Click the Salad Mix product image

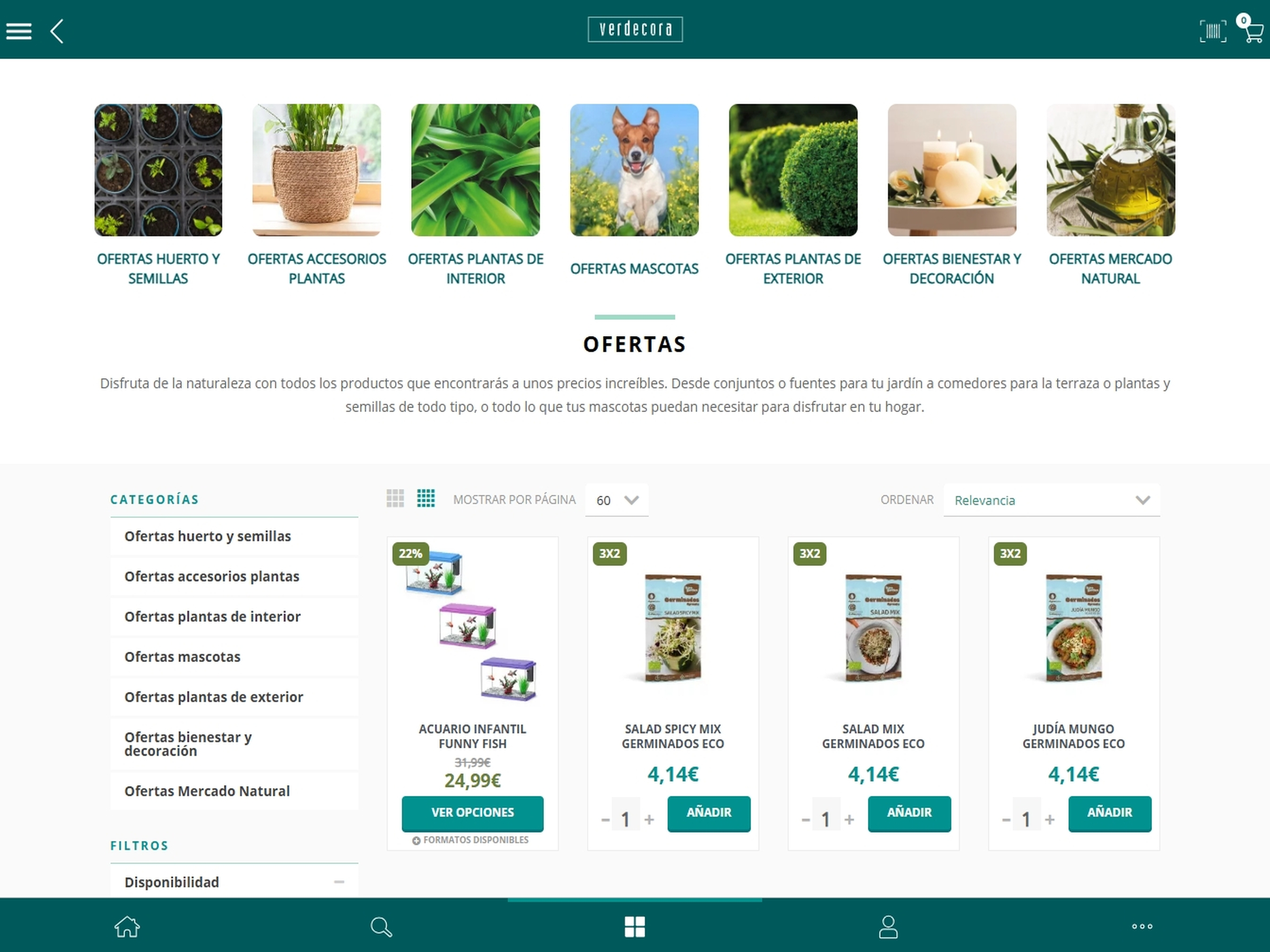coord(873,628)
